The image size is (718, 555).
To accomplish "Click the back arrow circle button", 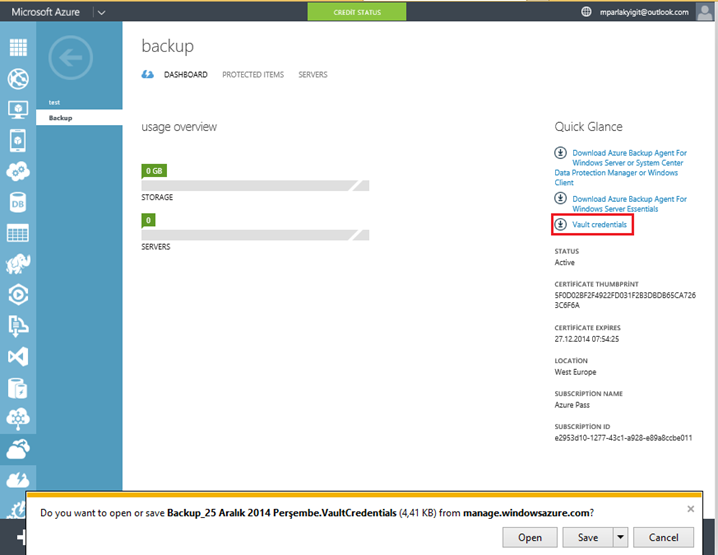I will (x=71, y=58).
